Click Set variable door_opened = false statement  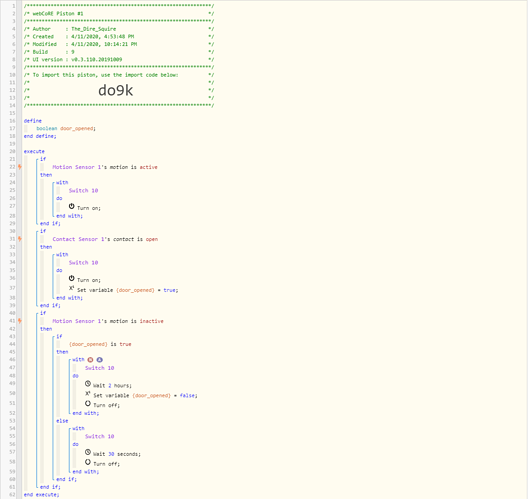point(145,395)
